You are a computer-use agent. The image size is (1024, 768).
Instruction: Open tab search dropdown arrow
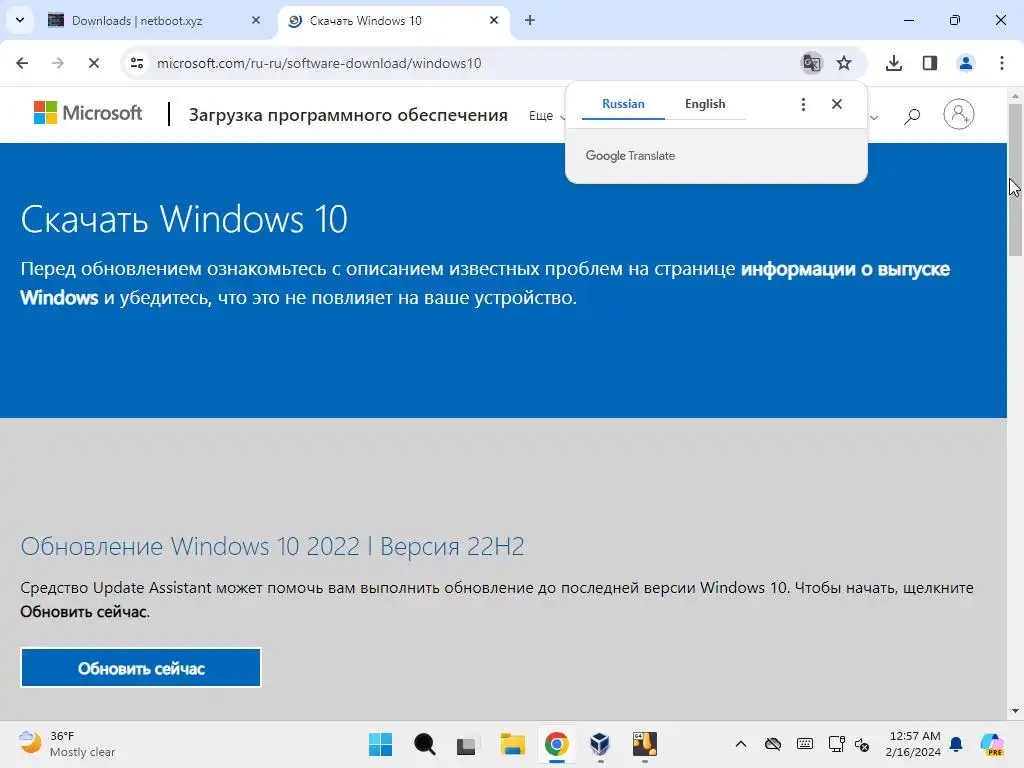pyautogui.click(x=20, y=20)
